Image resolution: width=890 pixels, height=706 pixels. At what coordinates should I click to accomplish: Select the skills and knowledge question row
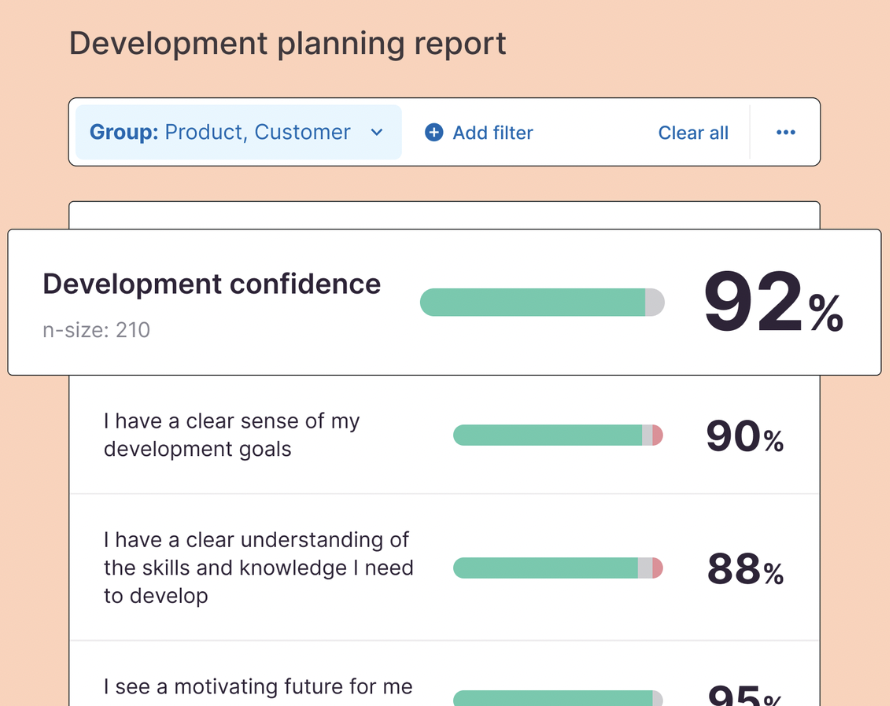tap(258, 568)
